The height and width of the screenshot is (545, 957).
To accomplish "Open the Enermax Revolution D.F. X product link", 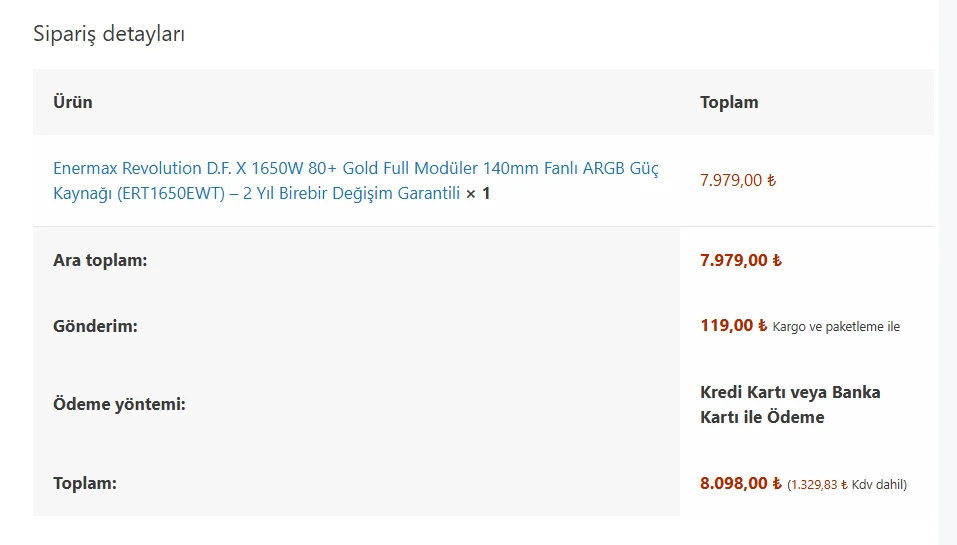I will coord(356,181).
